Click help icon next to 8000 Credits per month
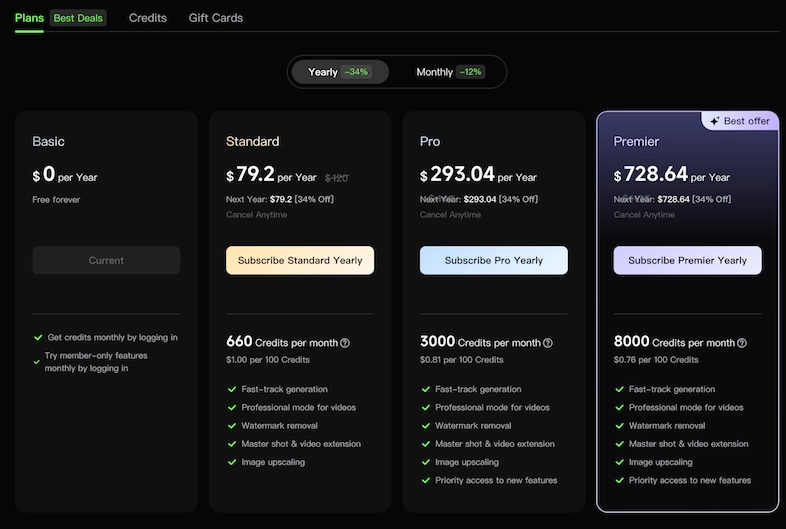Screen dimensions: 786x529 742,343
